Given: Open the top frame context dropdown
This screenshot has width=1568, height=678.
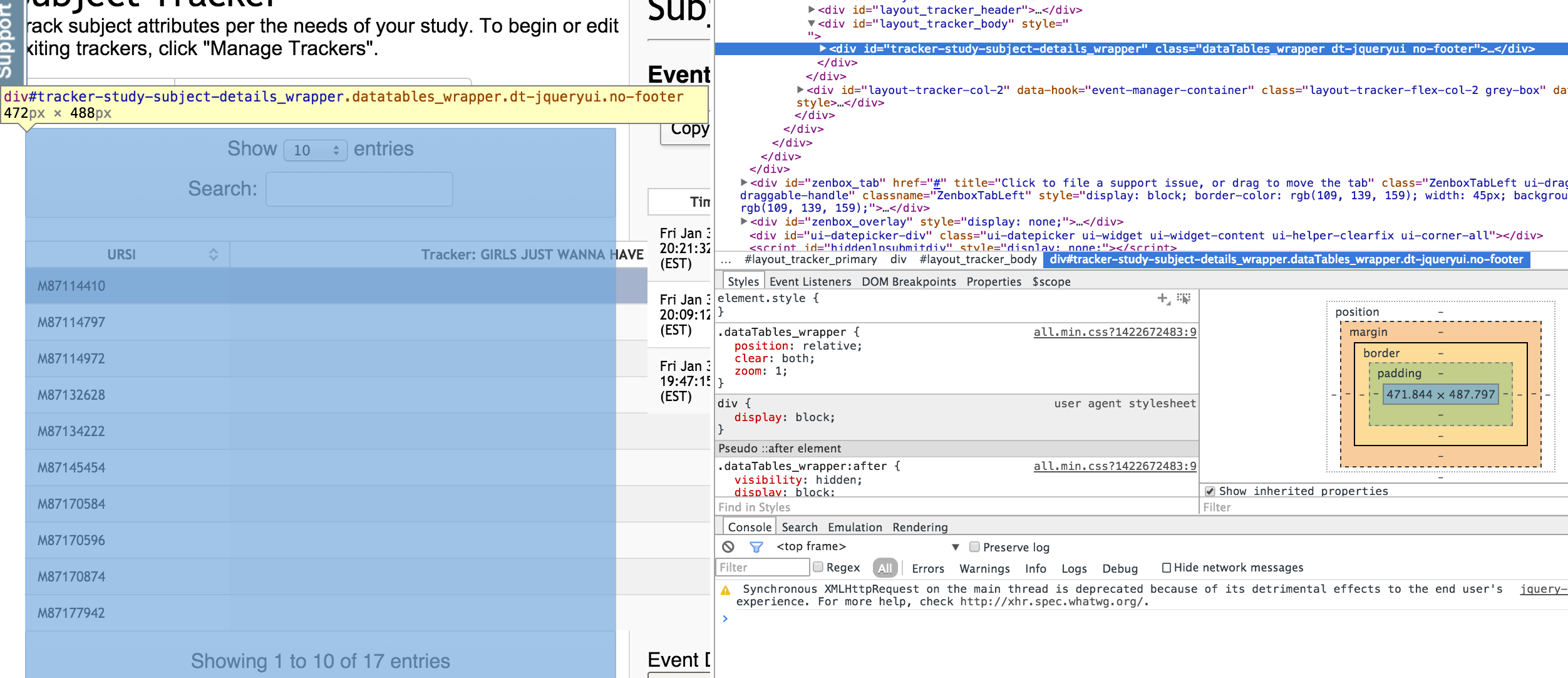Looking at the screenshot, I should pos(867,547).
